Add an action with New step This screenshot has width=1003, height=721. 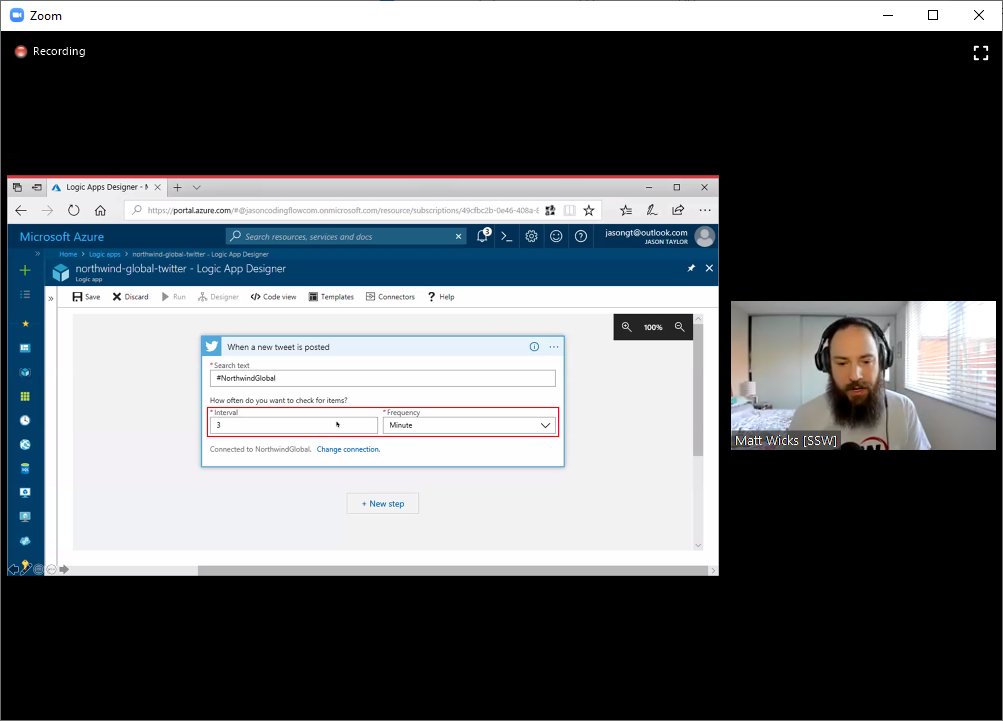click(382, 503)
